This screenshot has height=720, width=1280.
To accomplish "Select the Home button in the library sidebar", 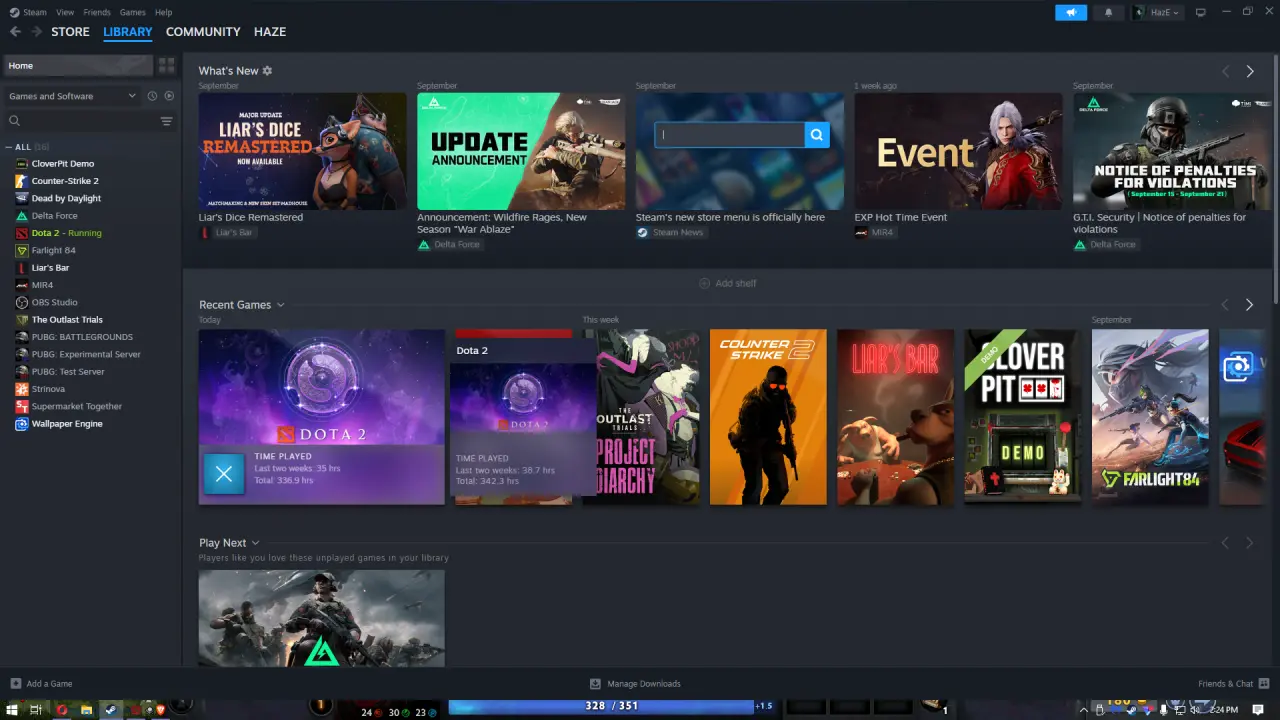I will click(x=78, y=66).
